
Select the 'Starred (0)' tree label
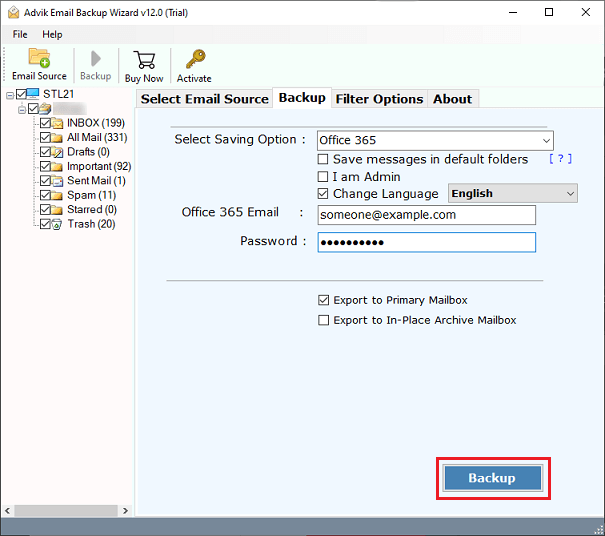(x=92, y=210)
